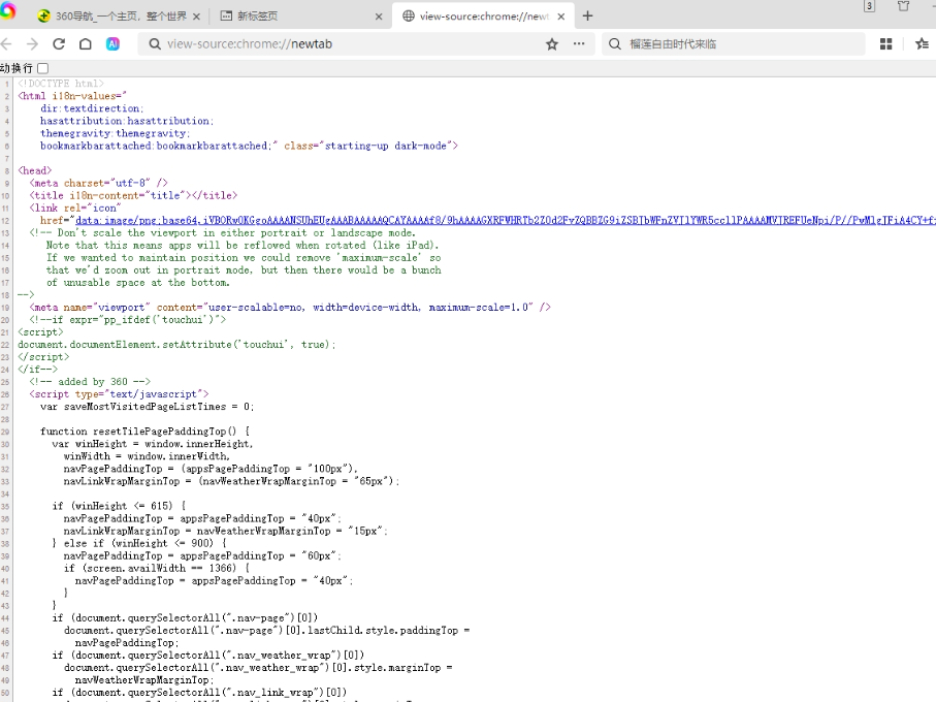Close the view-source tab

[x=561, y=17]
